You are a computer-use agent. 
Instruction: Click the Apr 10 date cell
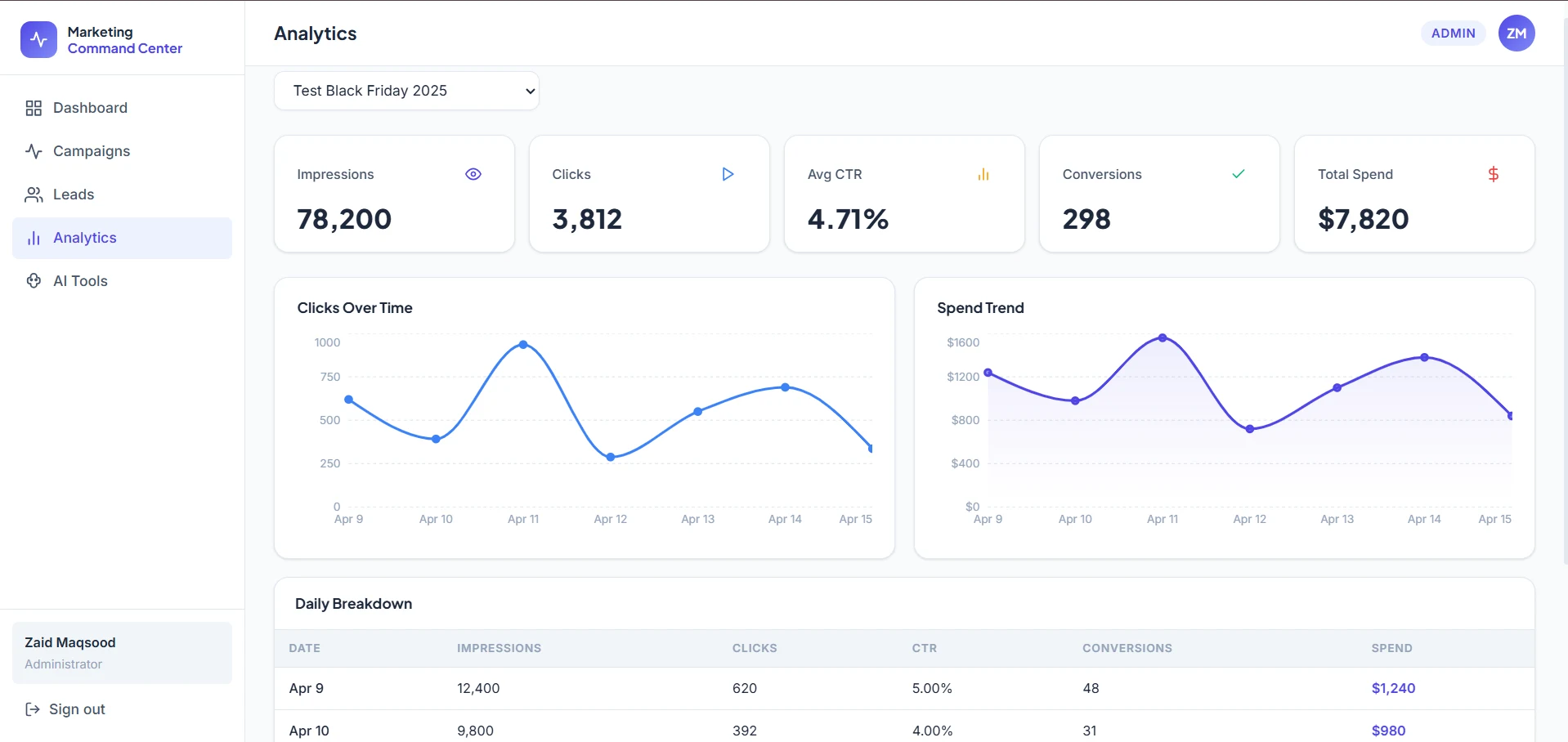tap(309, 731)
